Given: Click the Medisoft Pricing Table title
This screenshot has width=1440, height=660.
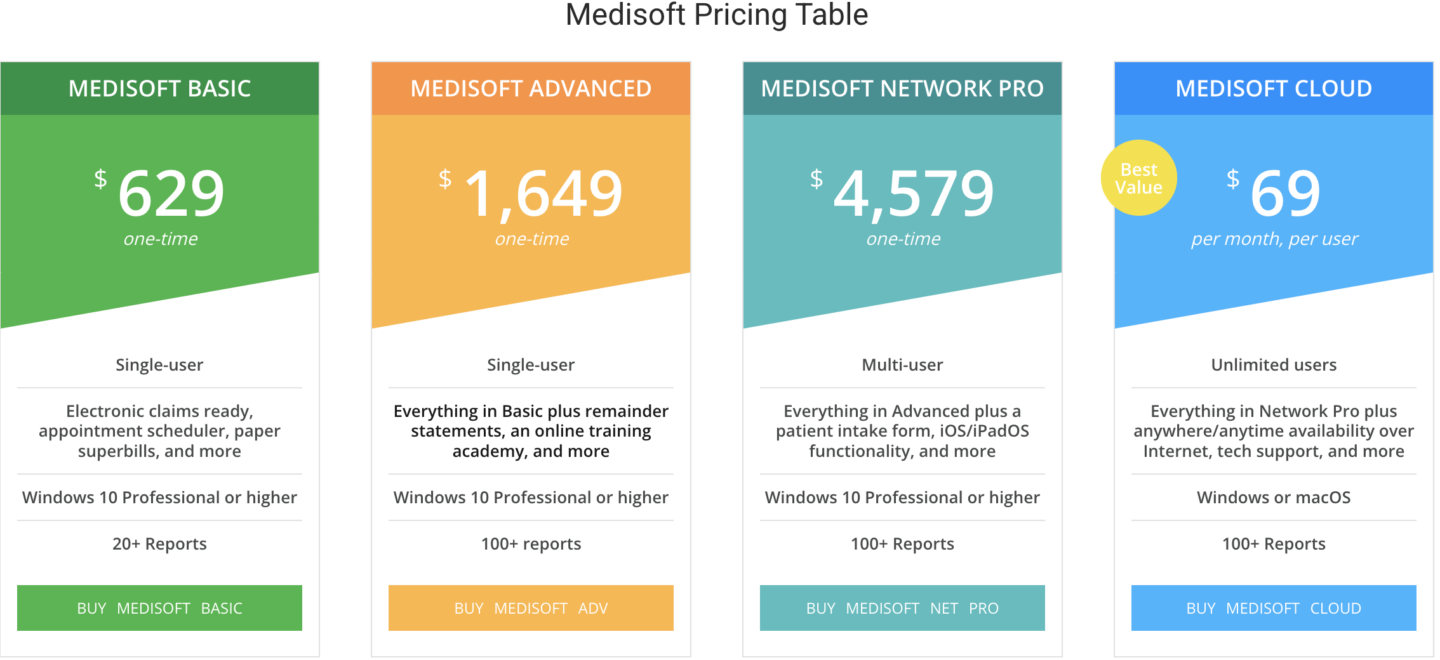Looking at the screenshot, I should pyautogui.click(x=716, y=15).
